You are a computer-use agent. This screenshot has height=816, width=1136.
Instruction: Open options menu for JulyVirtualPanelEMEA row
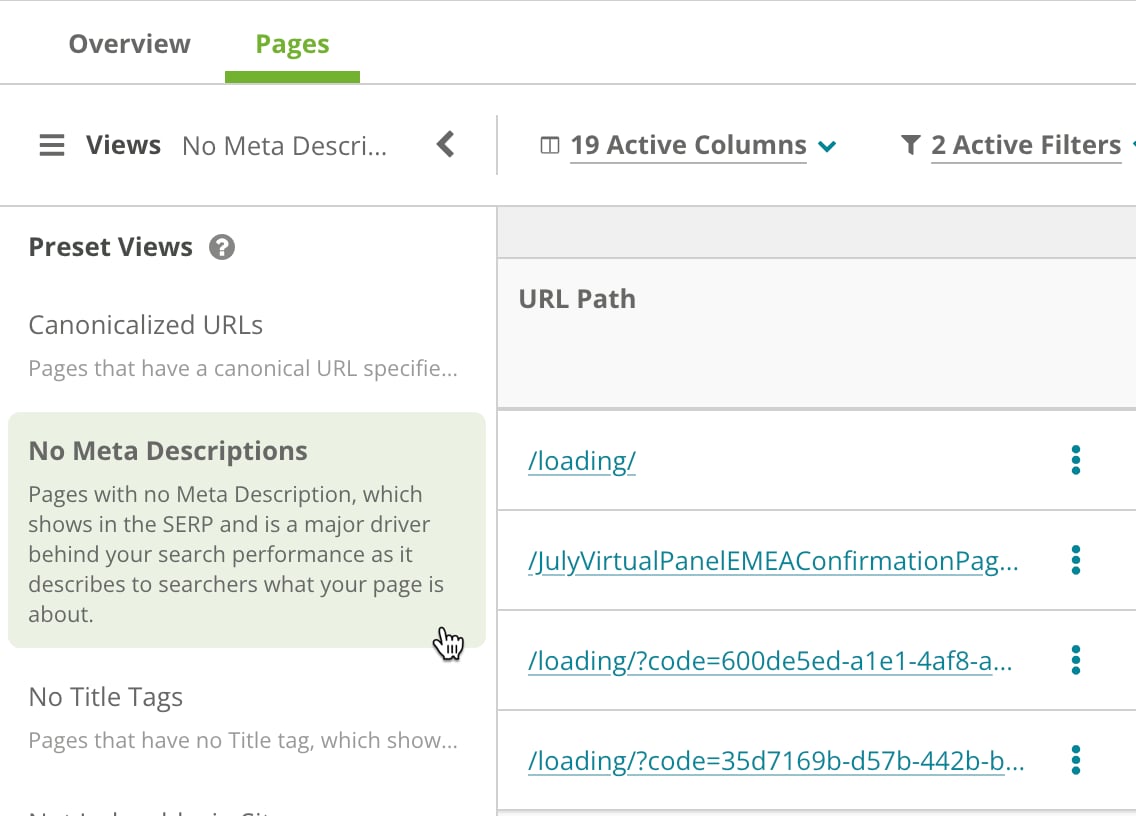[1075, 560]
